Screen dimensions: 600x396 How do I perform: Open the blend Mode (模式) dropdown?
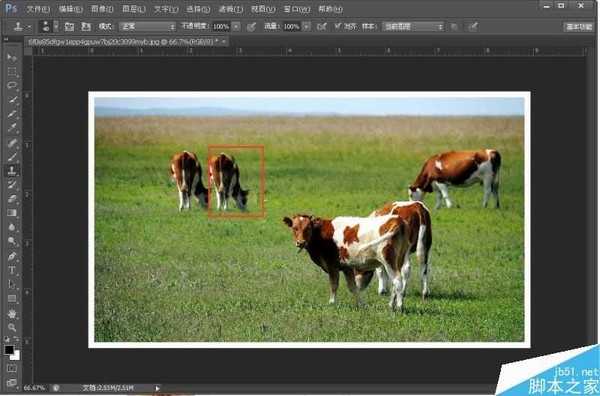(147, 26)
